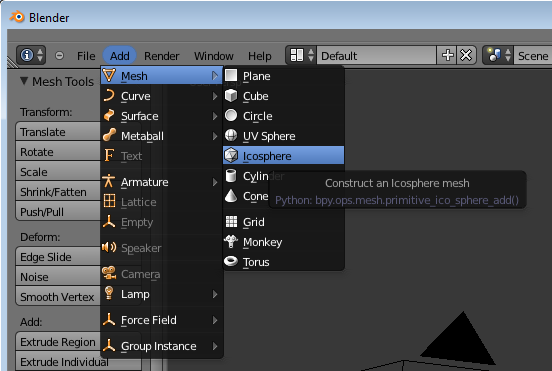Click the Empty axes icon
552x371 pixels.
[x=109, y=221]
